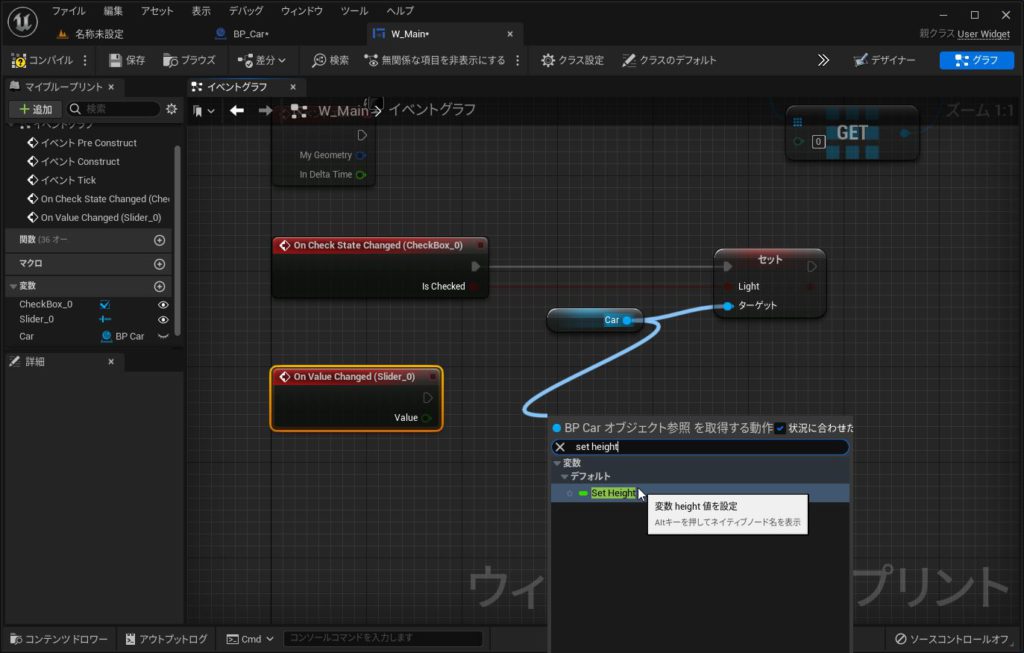The width and height of the screenshot is (1024, 653).
Task: Close the 詳細 details panel tab
Action: point(111,362)
